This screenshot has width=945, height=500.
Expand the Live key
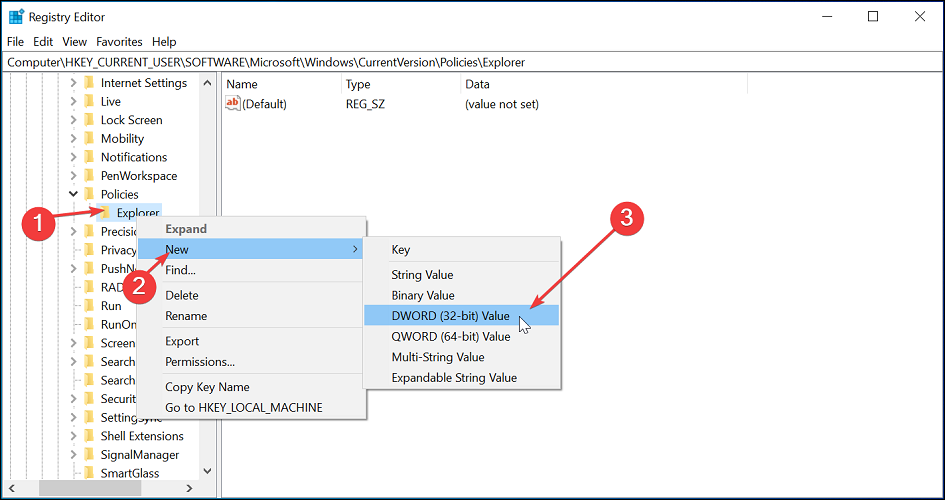[x=74, y=101]
